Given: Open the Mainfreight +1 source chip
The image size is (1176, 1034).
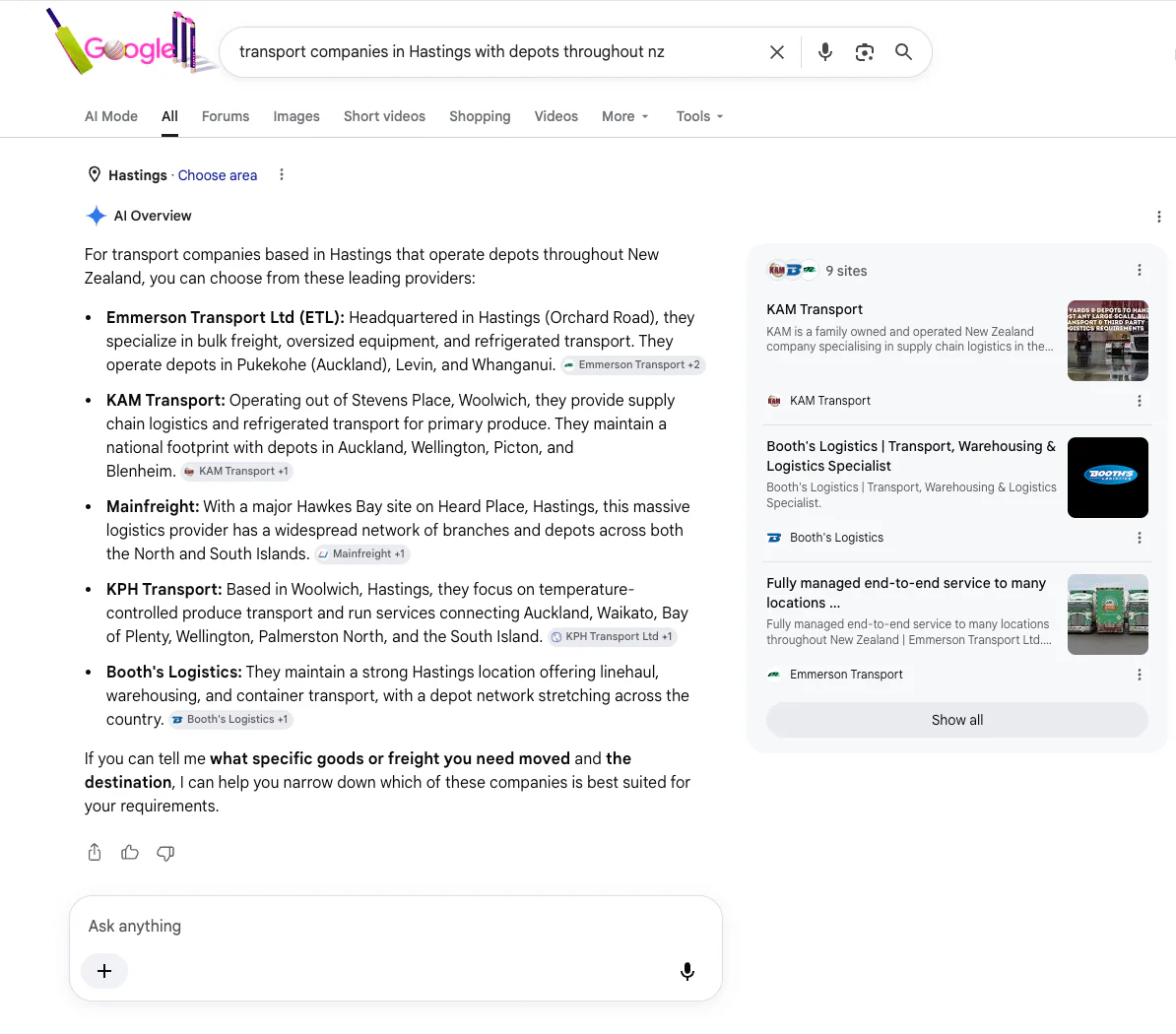Looking at the screenshot, I should 362,554.
